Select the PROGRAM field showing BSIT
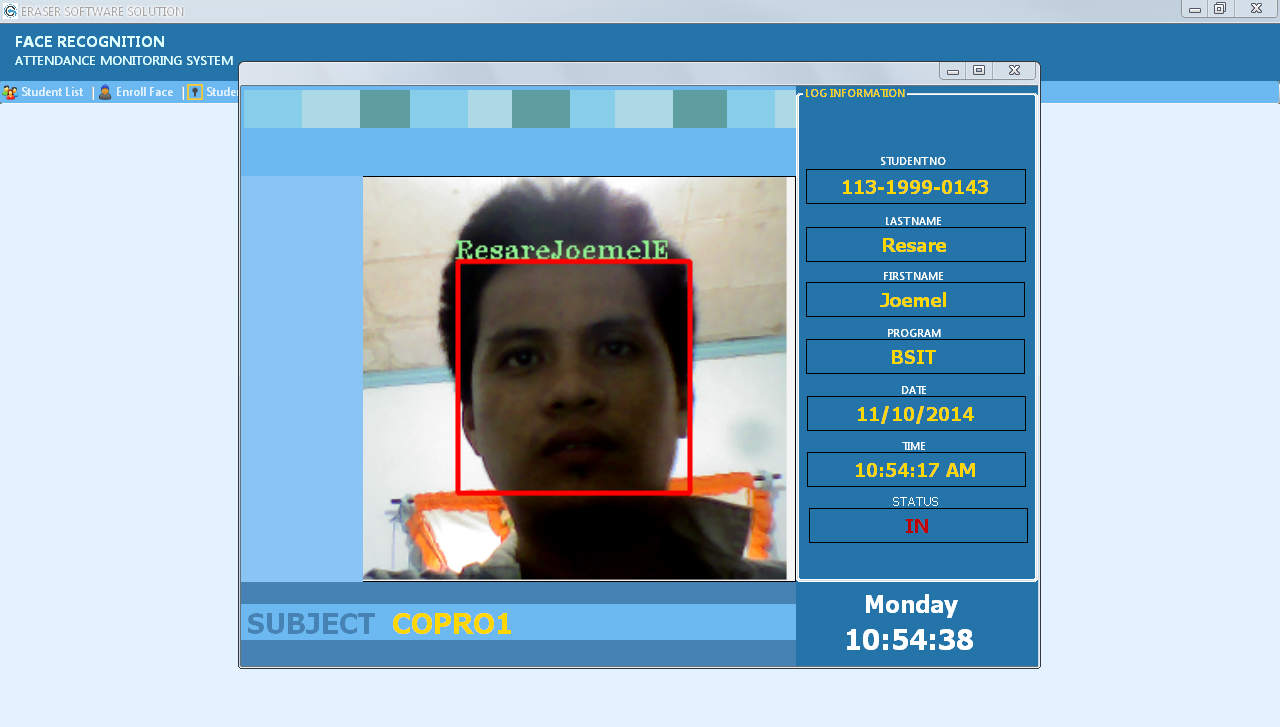Viewport: 1280px width, 727px height. [x=915, y=356]
